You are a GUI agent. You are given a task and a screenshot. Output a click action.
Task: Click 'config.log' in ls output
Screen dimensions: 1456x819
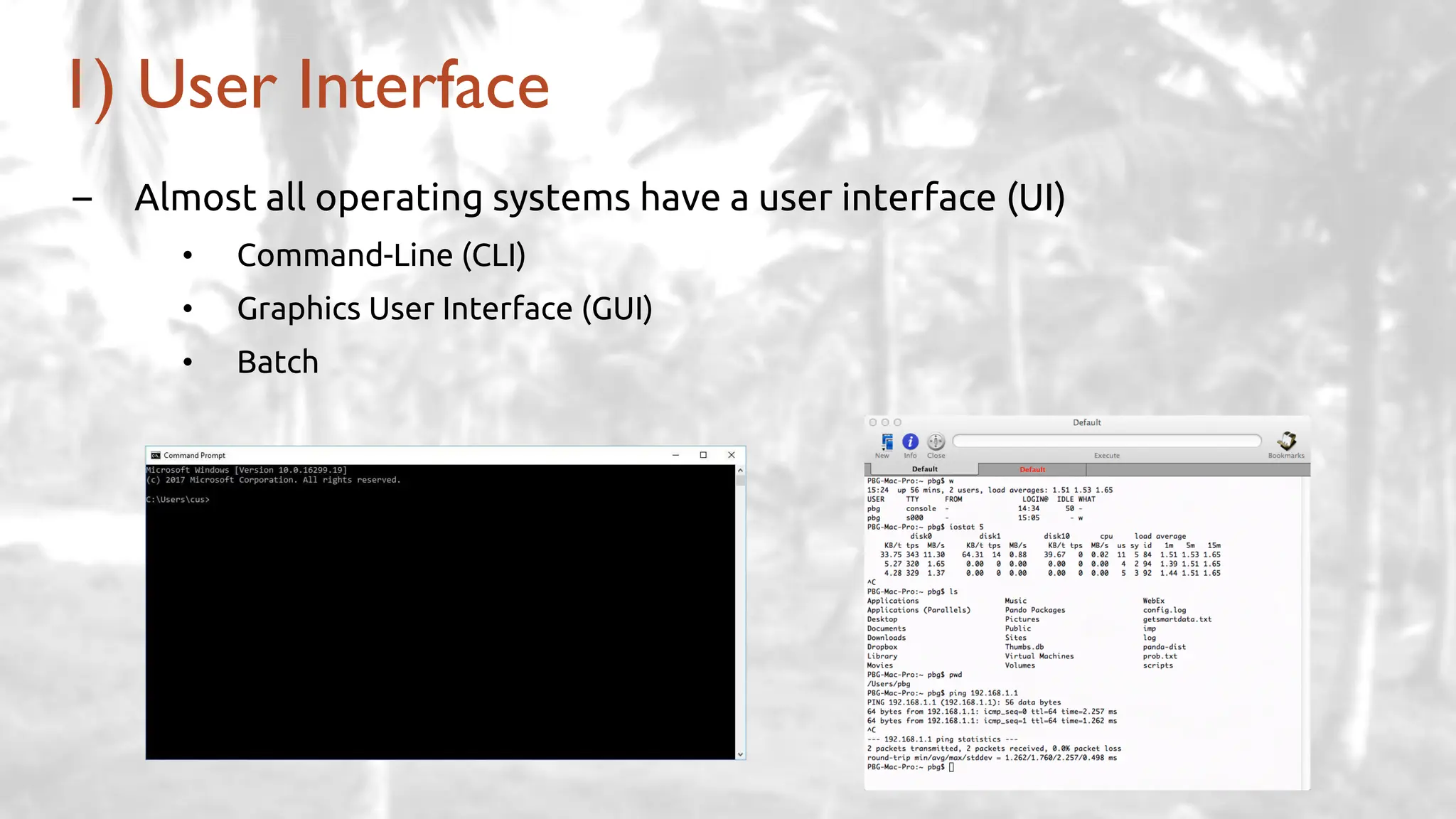tap(1165, 610)
